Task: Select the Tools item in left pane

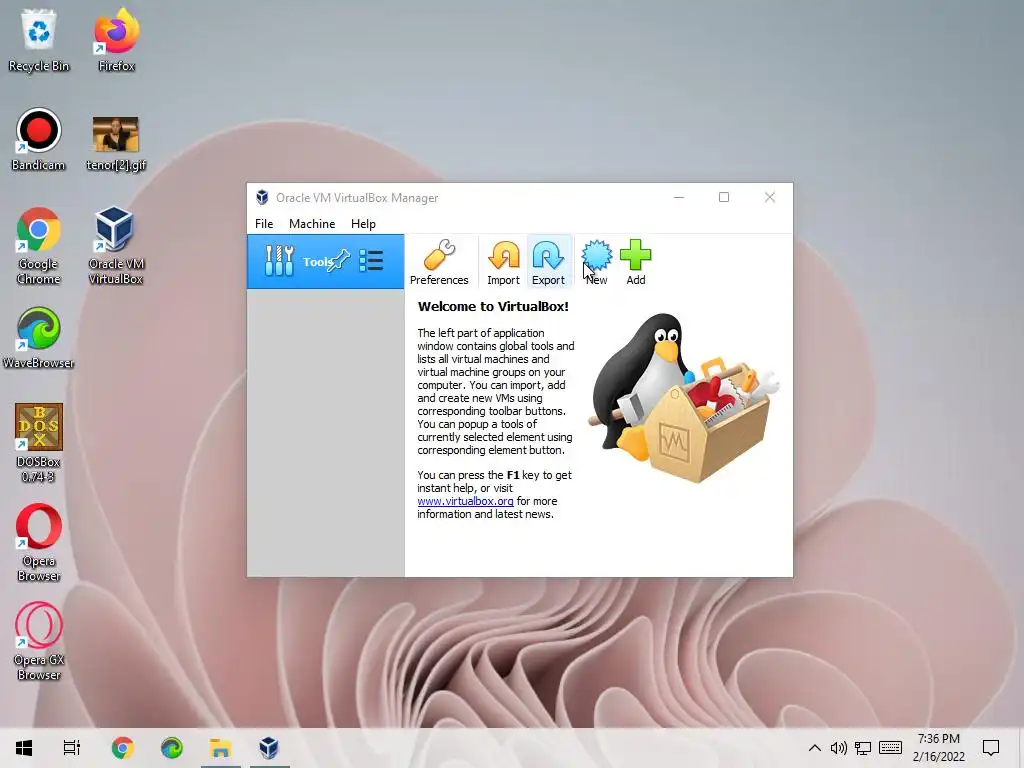Action: click(x=325, y=261)
